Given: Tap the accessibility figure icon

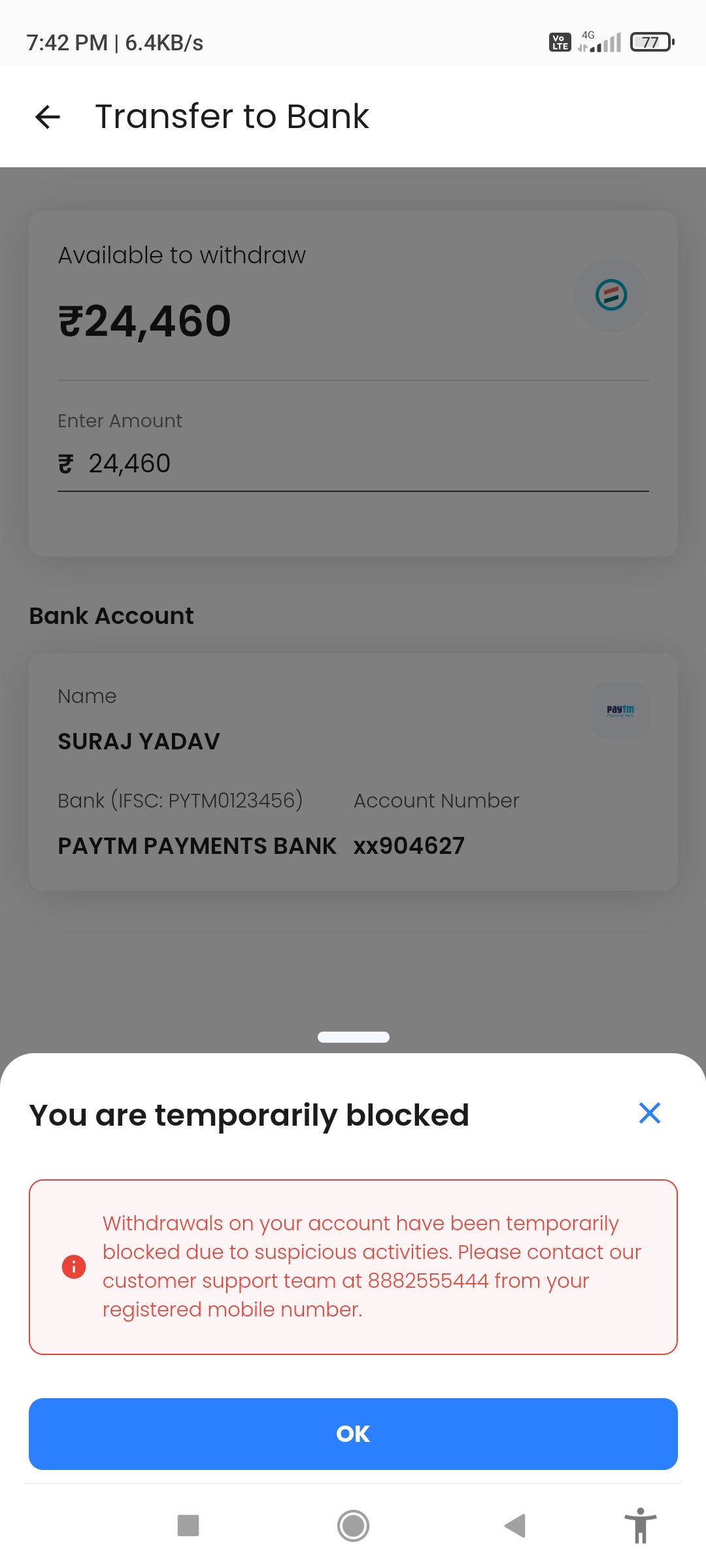Looking at the screenshot, I should tap(640, 1526).
